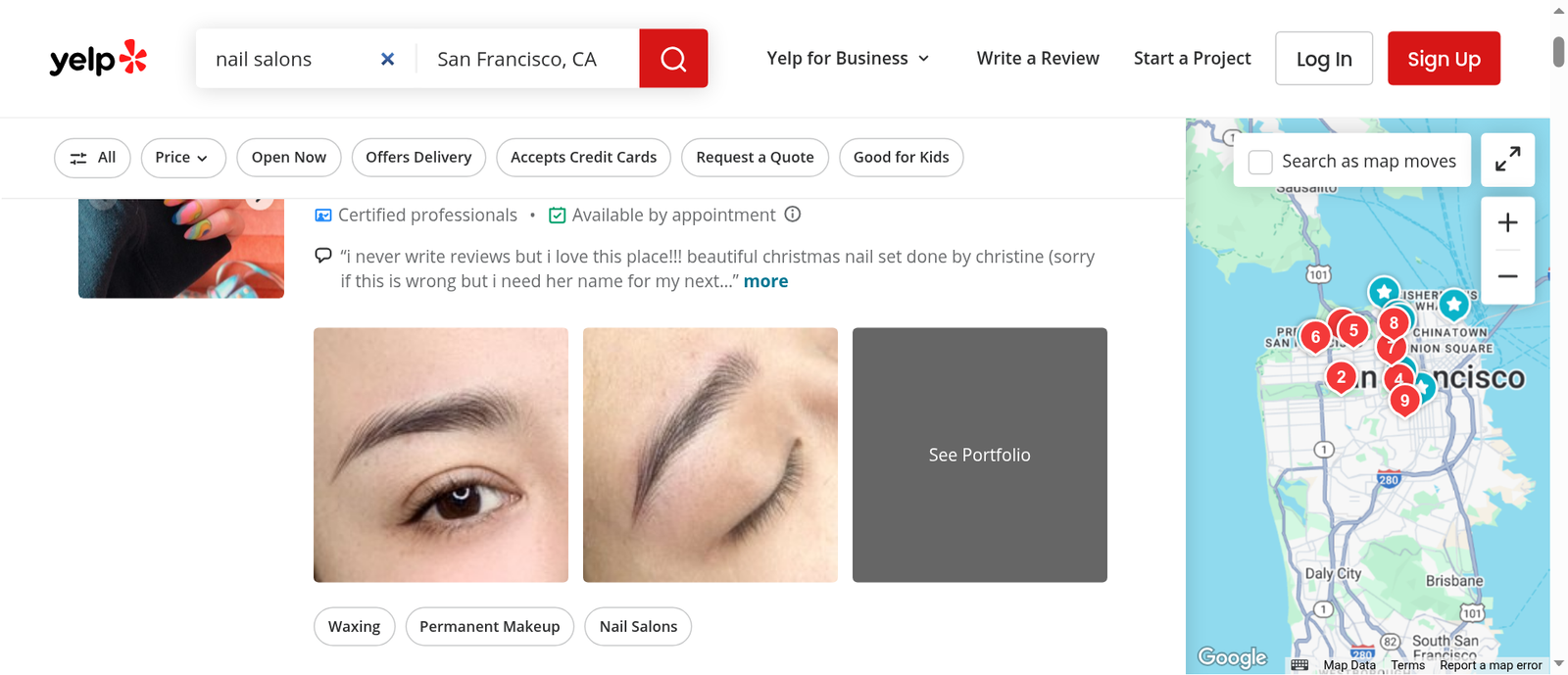
Task: Zoom out on the map
Action: (x=1507, y=276)
